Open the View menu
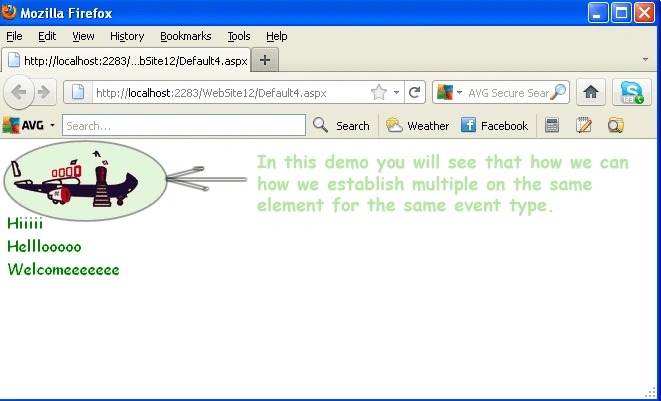The image size is (661, 401). 83,36
